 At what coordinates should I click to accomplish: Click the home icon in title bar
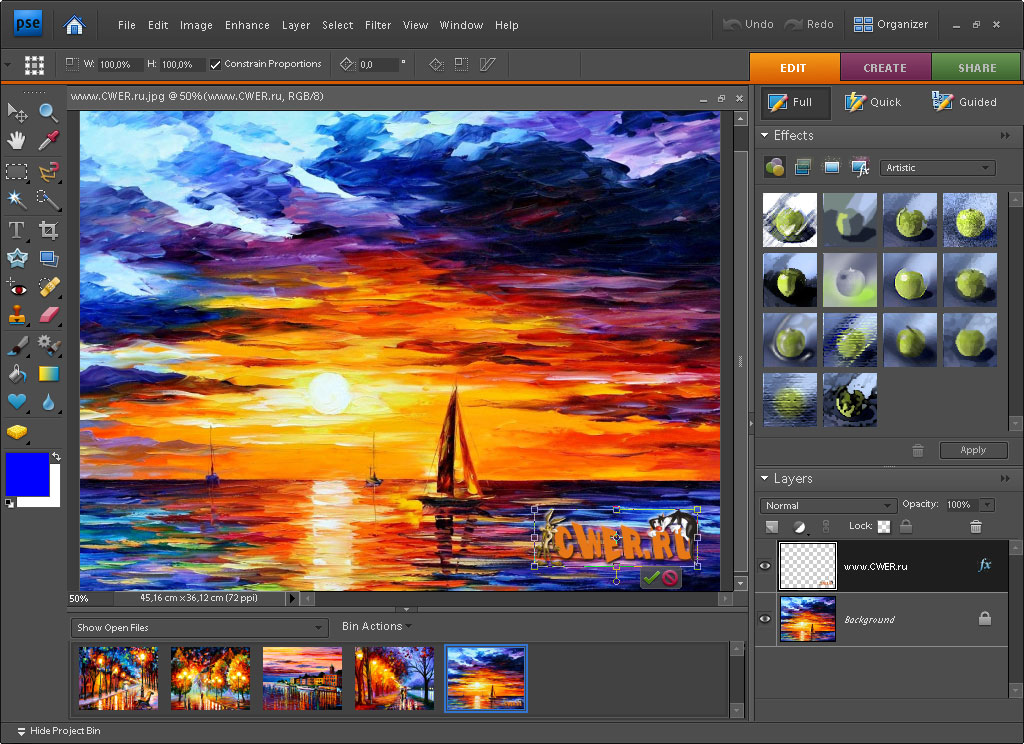click(74, 24)
